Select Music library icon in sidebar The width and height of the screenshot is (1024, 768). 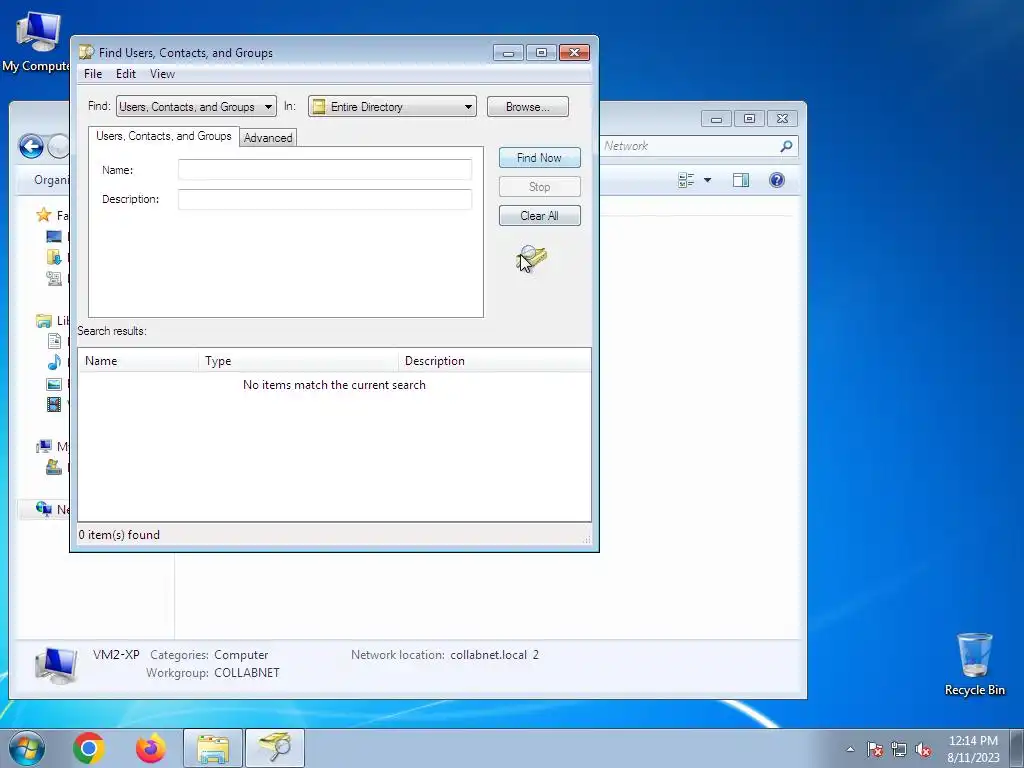click(x=54, y=362)
